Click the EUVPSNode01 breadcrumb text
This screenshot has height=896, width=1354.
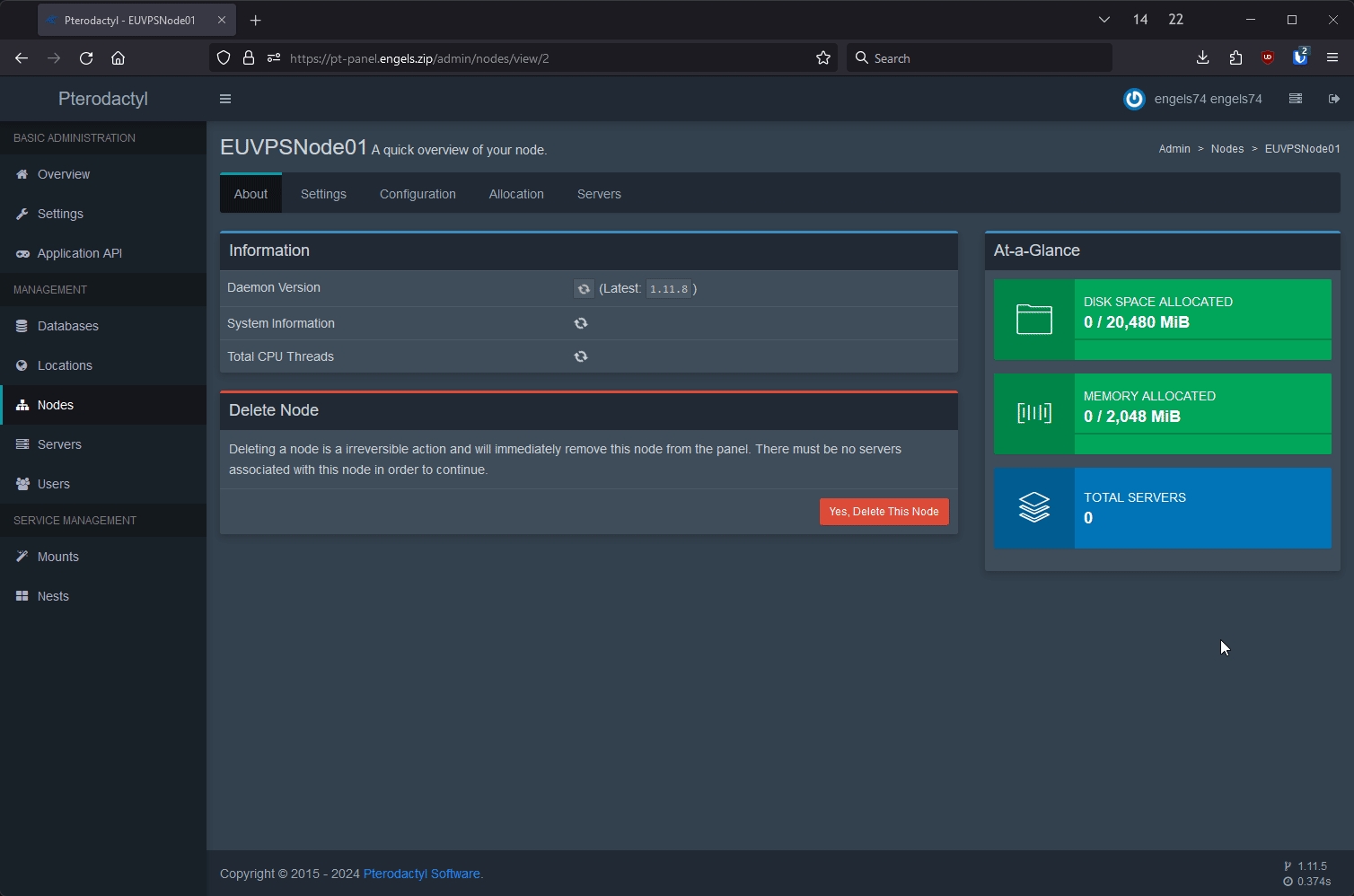pos(1302,149)
